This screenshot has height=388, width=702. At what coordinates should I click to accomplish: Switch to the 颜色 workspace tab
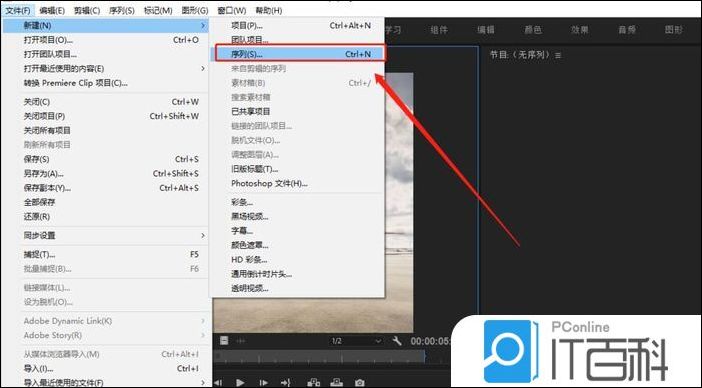click(x=533, y=30)
